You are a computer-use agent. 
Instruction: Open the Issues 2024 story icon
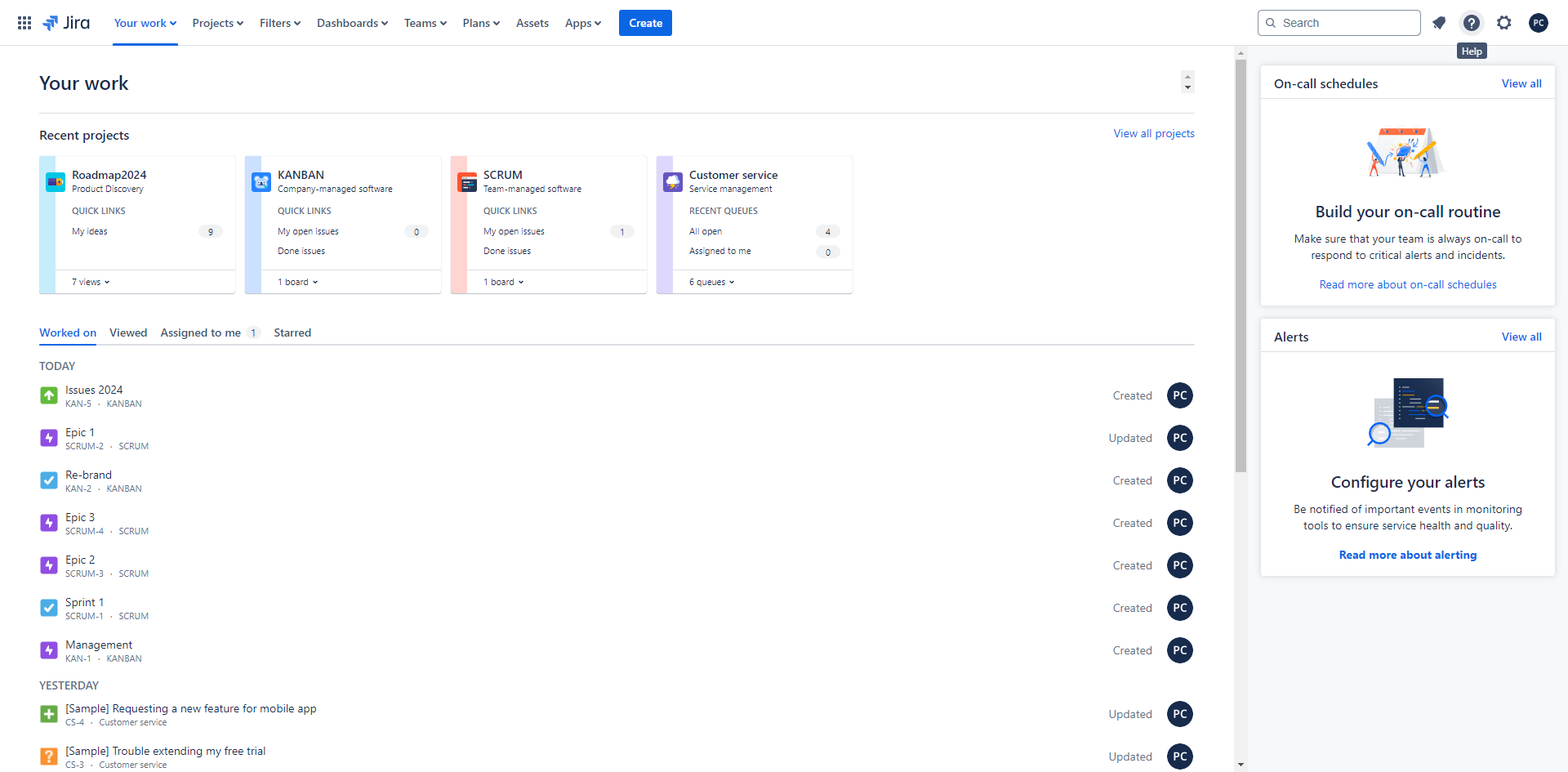pyautogui.click(x=49, y=396)
